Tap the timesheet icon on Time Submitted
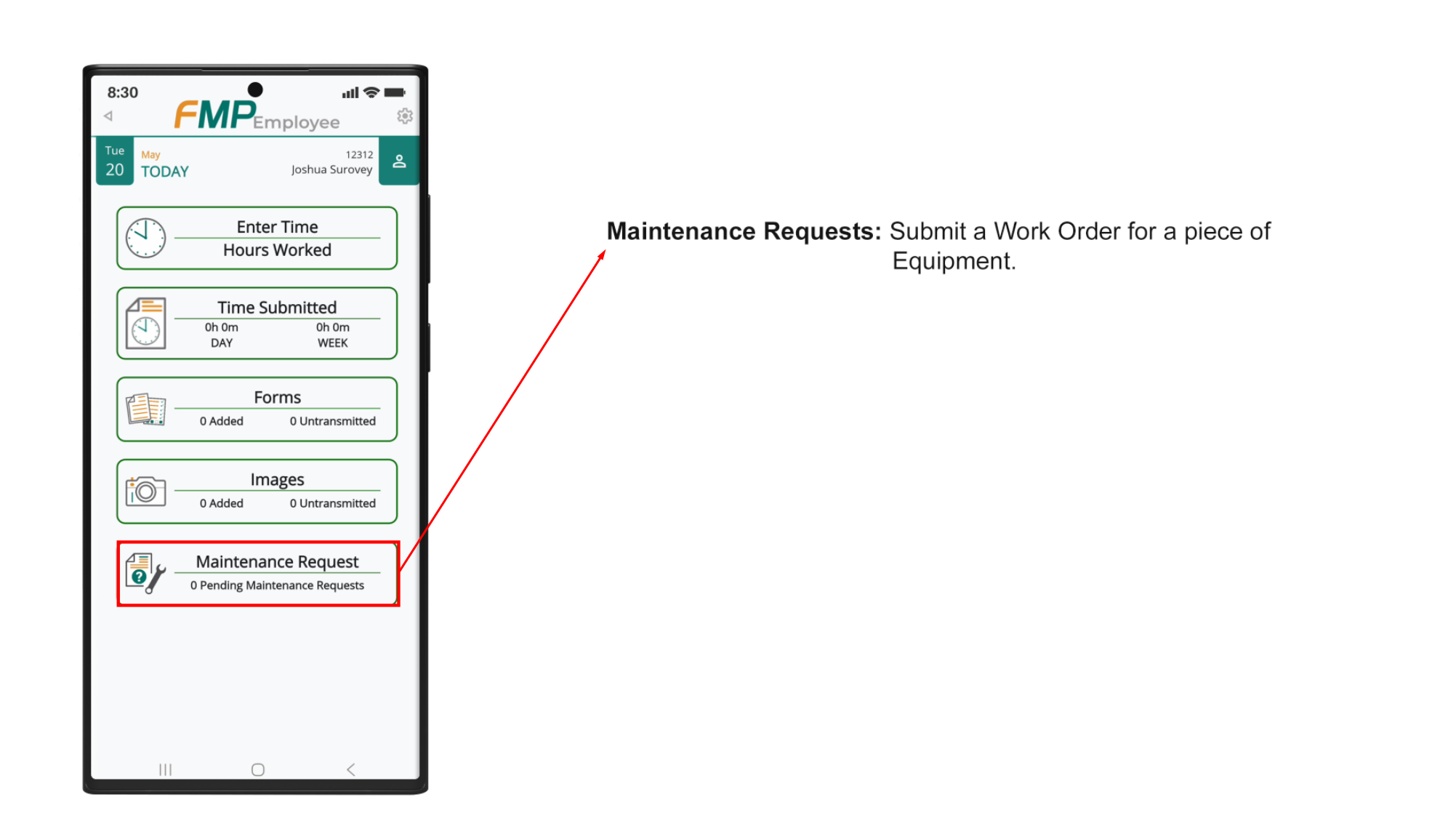 145,324
